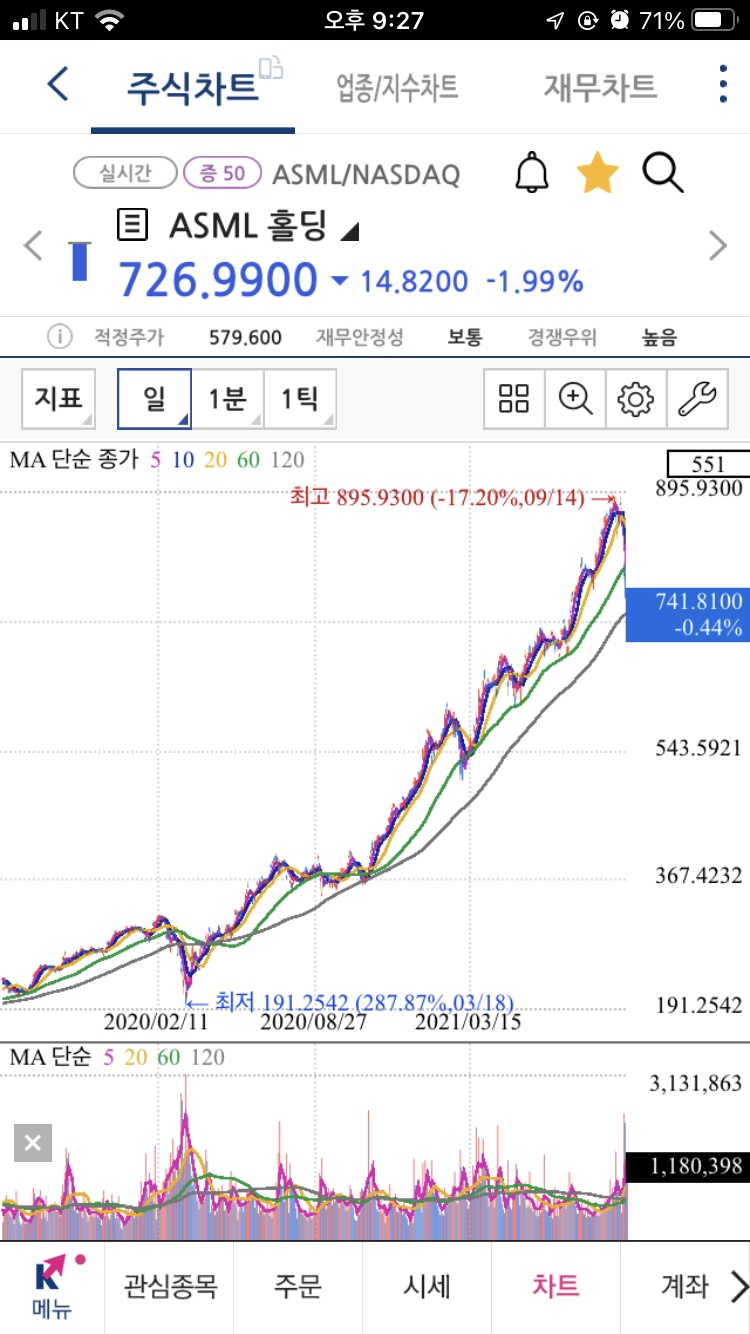Show previous stock with left chevron
Screen dimensions: 750x1334
[x=33, y=245]
